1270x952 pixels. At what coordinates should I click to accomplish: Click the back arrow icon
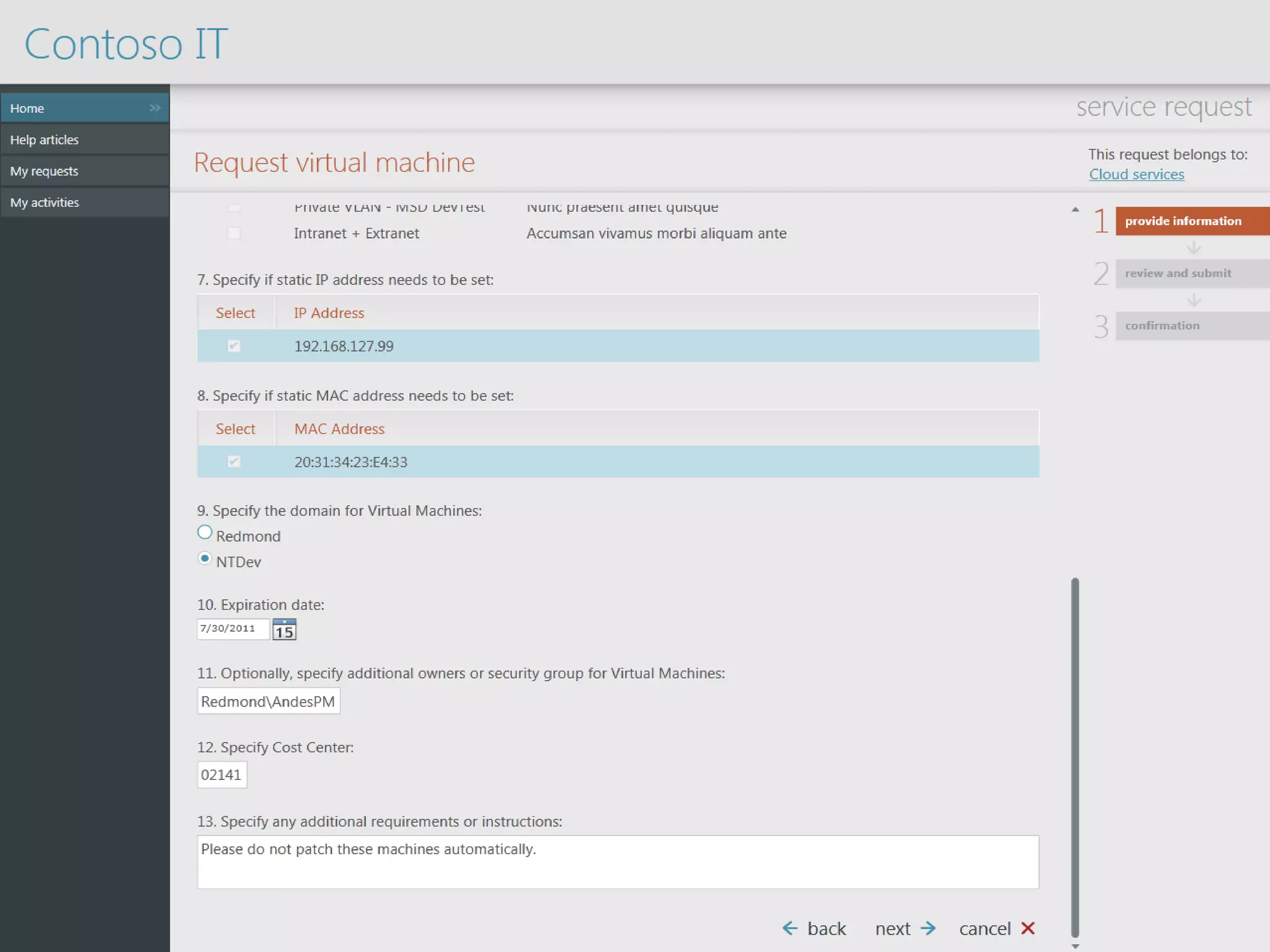point(789,928)
